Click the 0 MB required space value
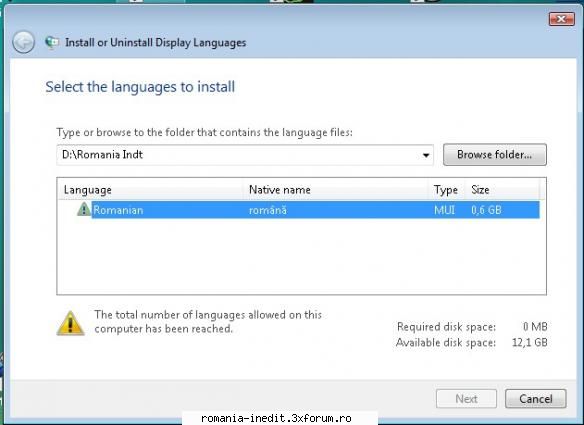The height and width of the screenshot is (425, 584). click(535, 327)
